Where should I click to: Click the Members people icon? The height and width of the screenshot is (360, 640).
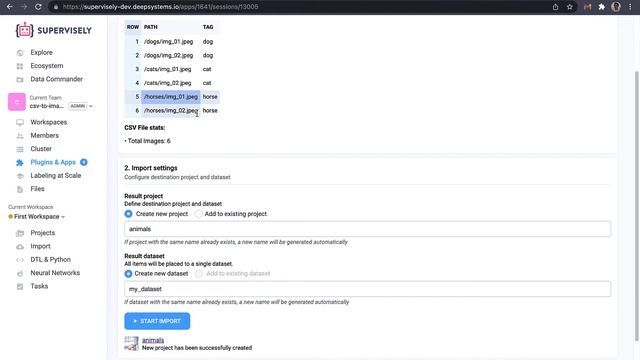point(20,136)
